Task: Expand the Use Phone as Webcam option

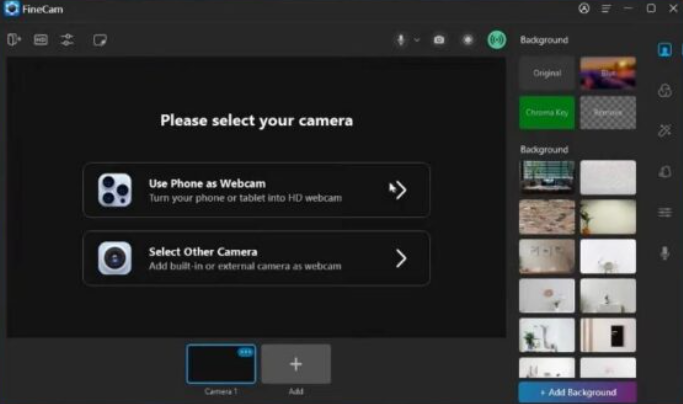Action: [x=399, y=190]
